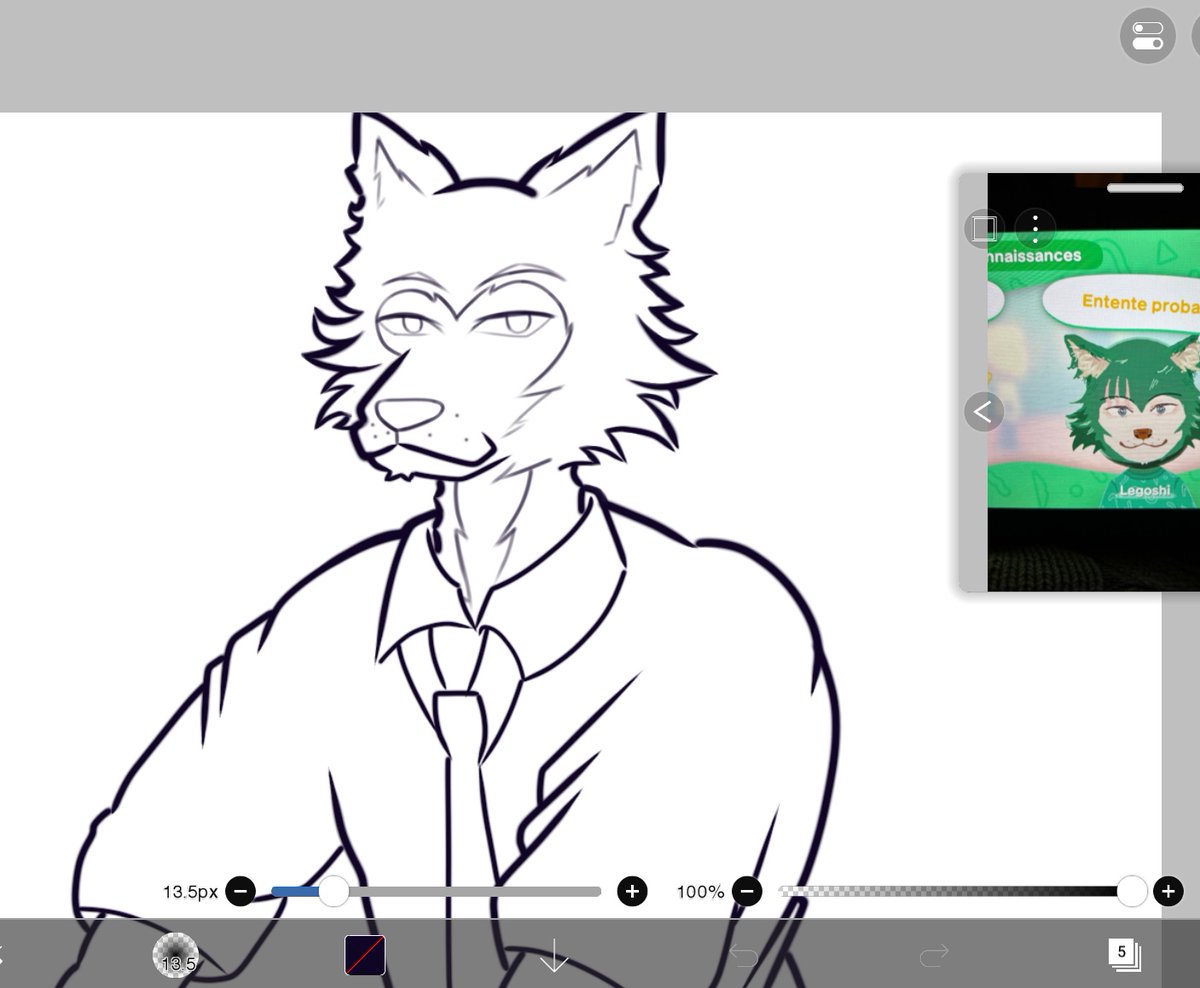Increase brush size with the plus button

pyautogui.click(x=632, y=891)
